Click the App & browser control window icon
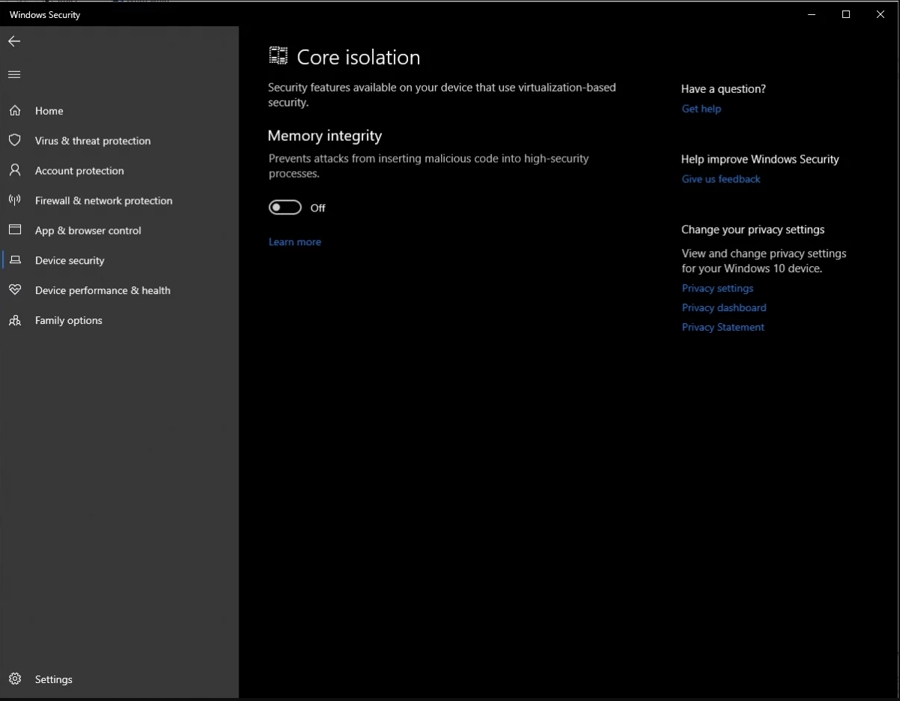This screenshot has width=900, height=701. coord(15,230)
